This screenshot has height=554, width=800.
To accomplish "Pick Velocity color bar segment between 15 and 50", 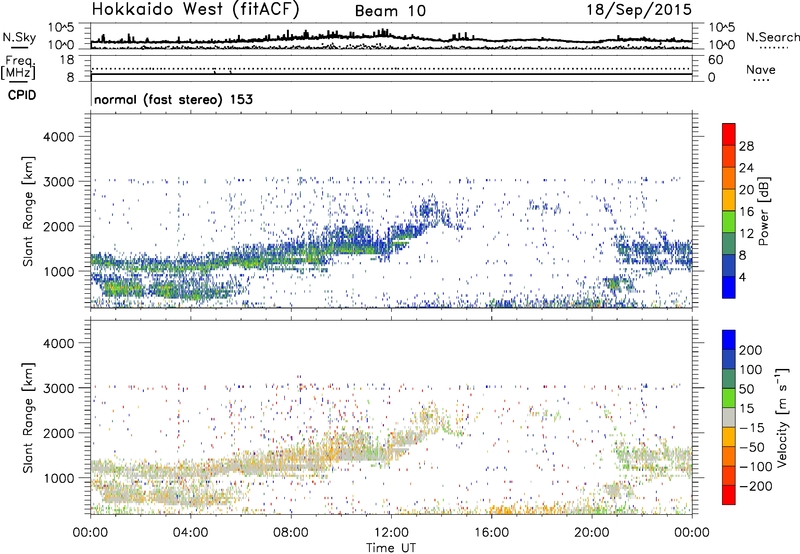I will [x=729, y=398].
